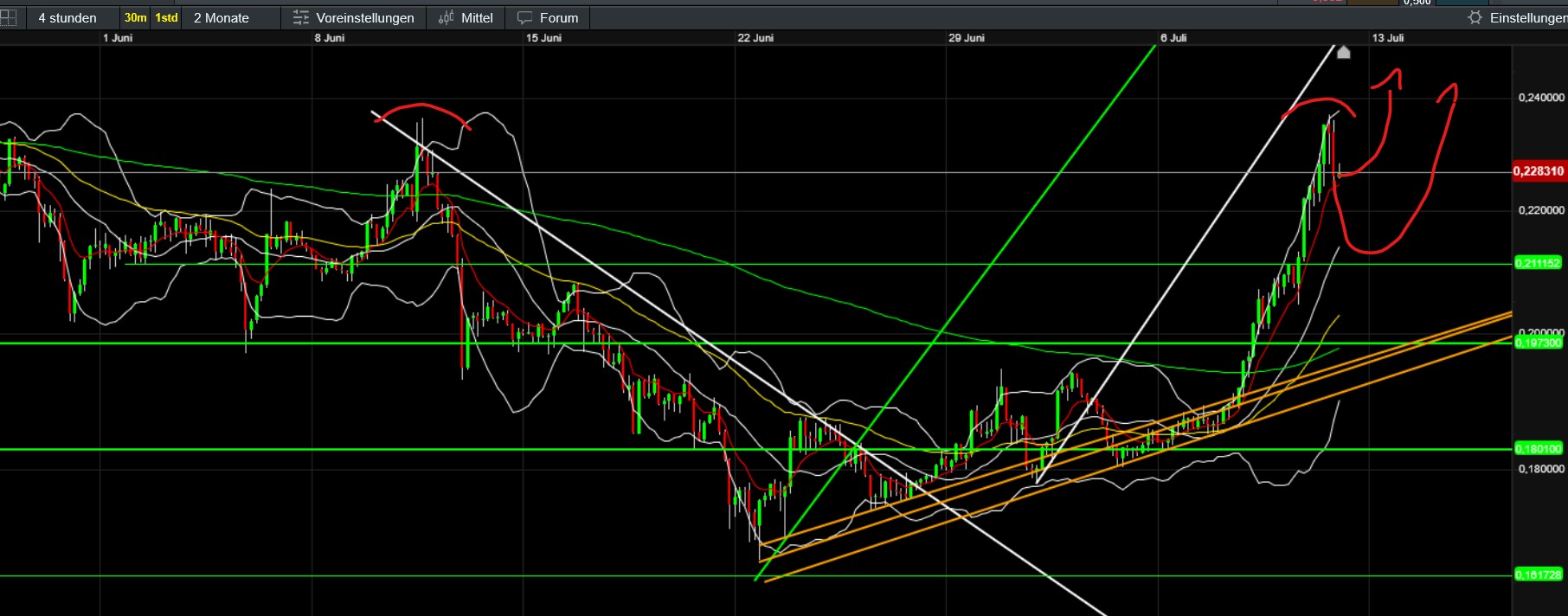1568x616 pixels.
Task: Open the Mittel chart price type menu
Action: point(466,18)
